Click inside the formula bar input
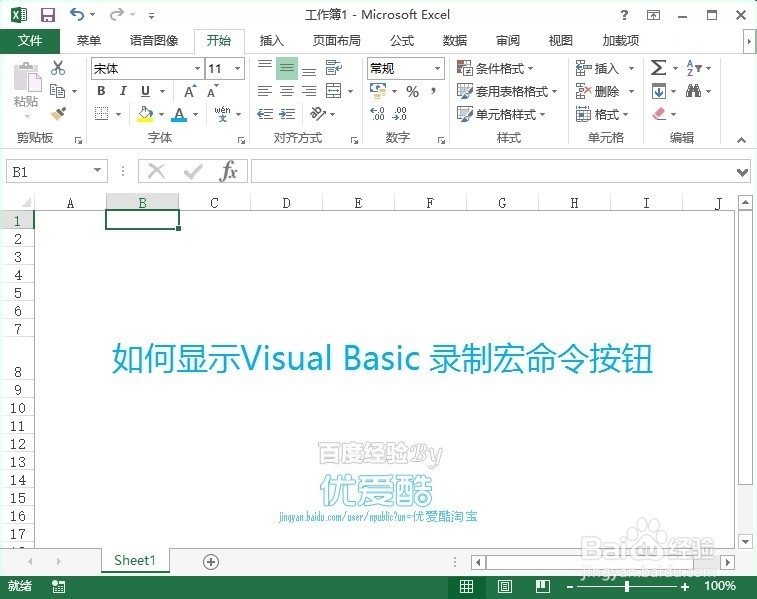 492,172
